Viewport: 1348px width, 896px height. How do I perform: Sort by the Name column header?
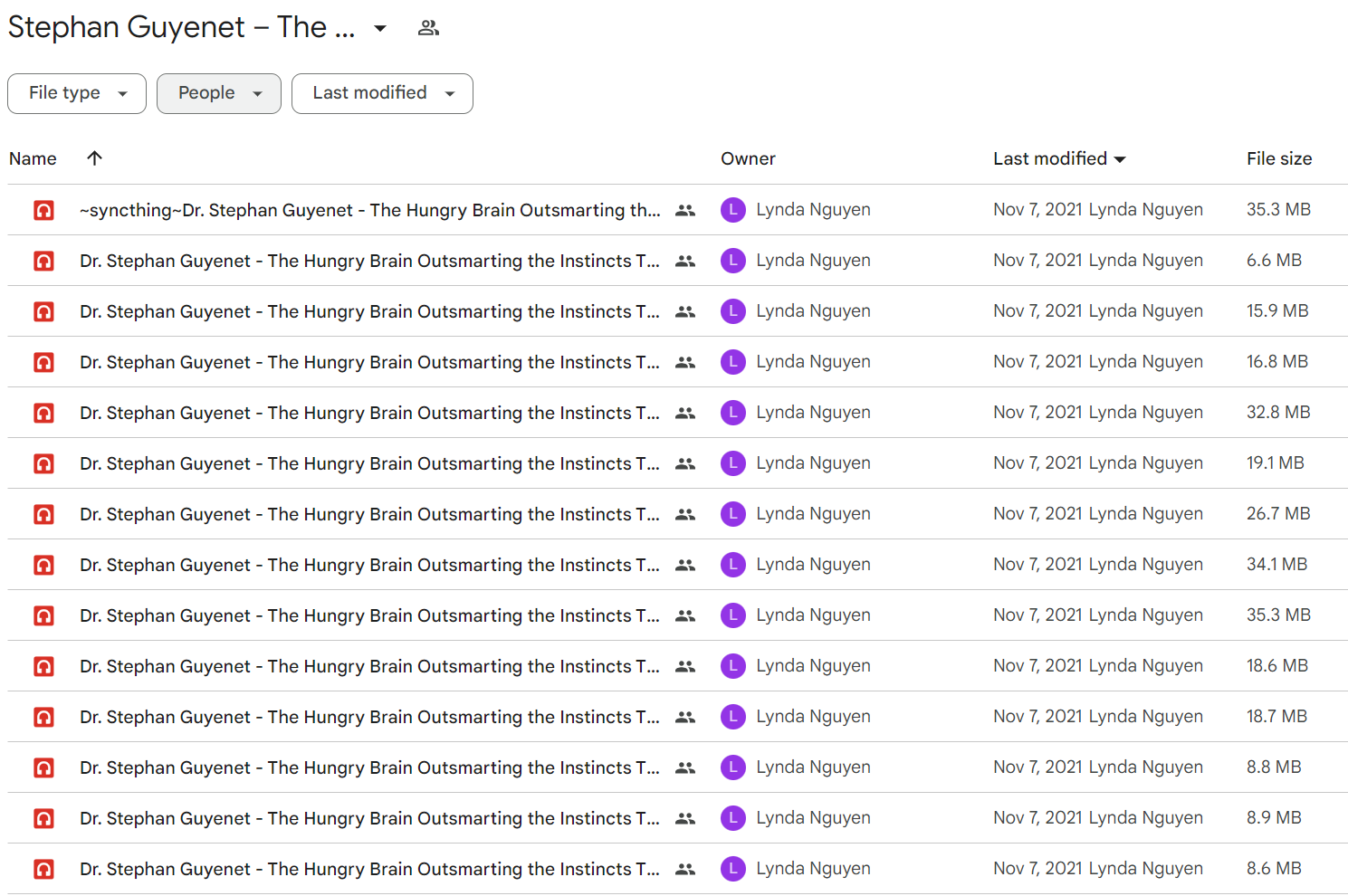(33, 158)
